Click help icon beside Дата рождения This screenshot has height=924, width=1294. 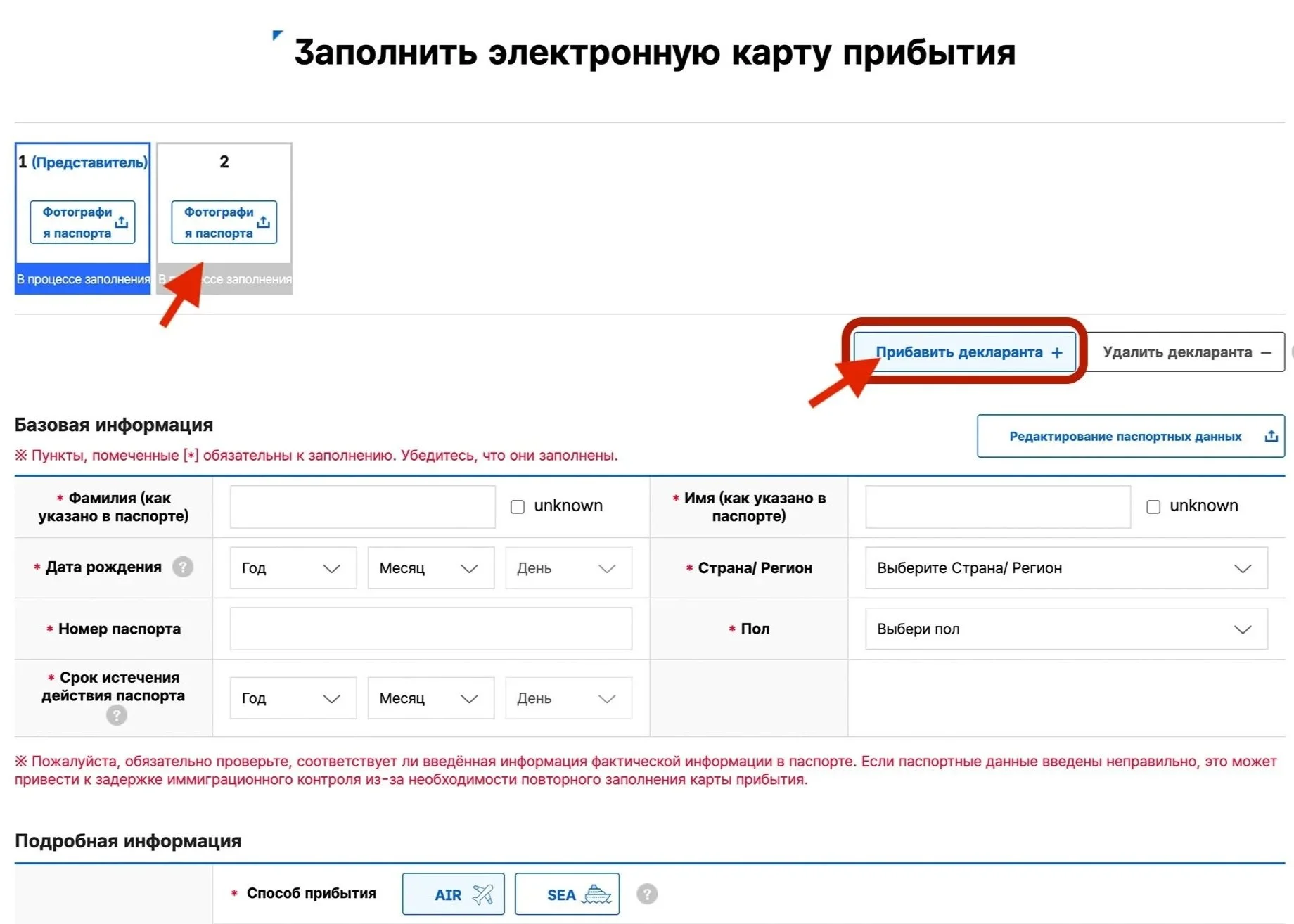[183, 567]
